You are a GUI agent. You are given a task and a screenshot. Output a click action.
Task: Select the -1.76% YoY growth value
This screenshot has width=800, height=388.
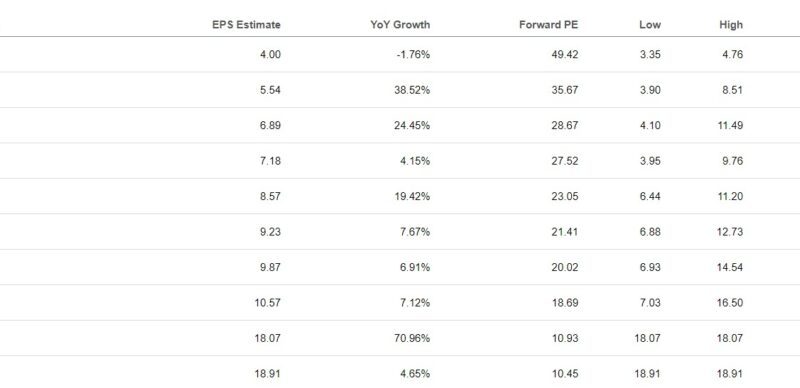(x=413, y=54)
